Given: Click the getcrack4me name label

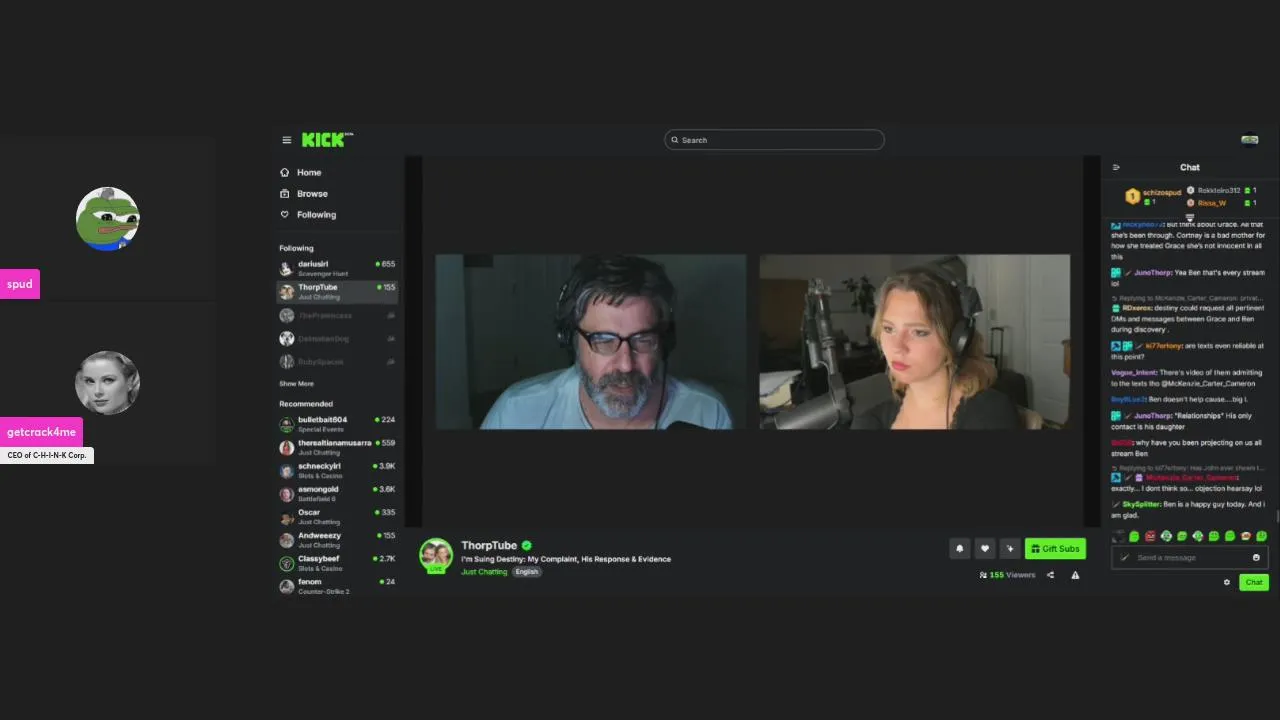Looking at the screenshot, I should coord(41,432).
